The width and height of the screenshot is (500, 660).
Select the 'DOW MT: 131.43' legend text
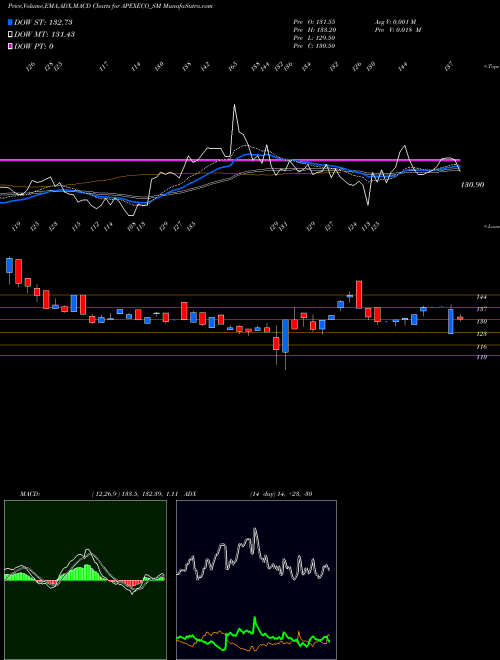click(x=44, y=34)
